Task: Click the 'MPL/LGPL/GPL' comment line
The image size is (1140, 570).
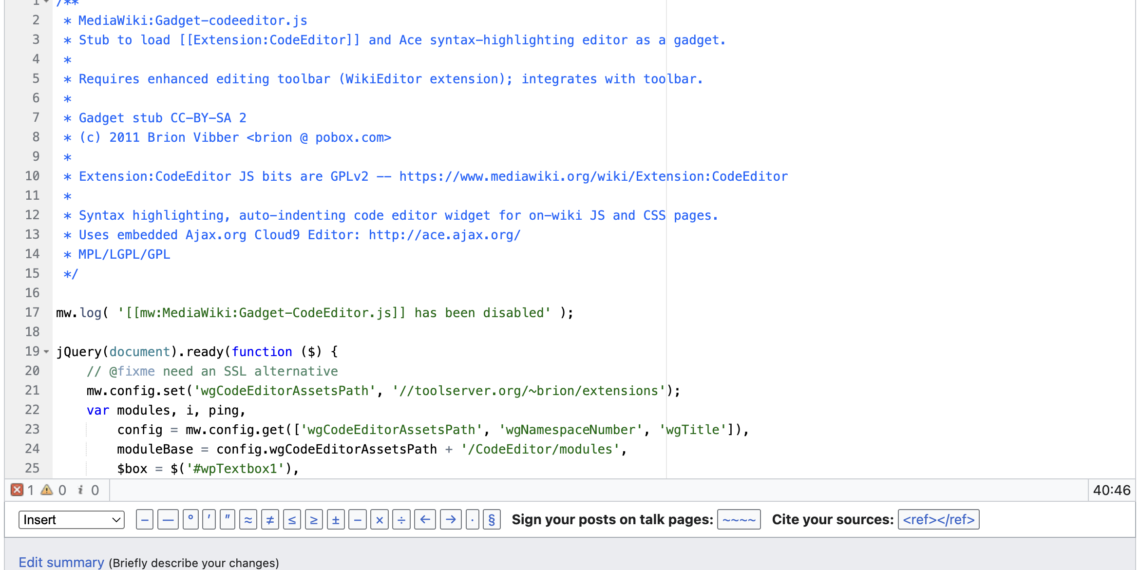Action: point(117,254)
